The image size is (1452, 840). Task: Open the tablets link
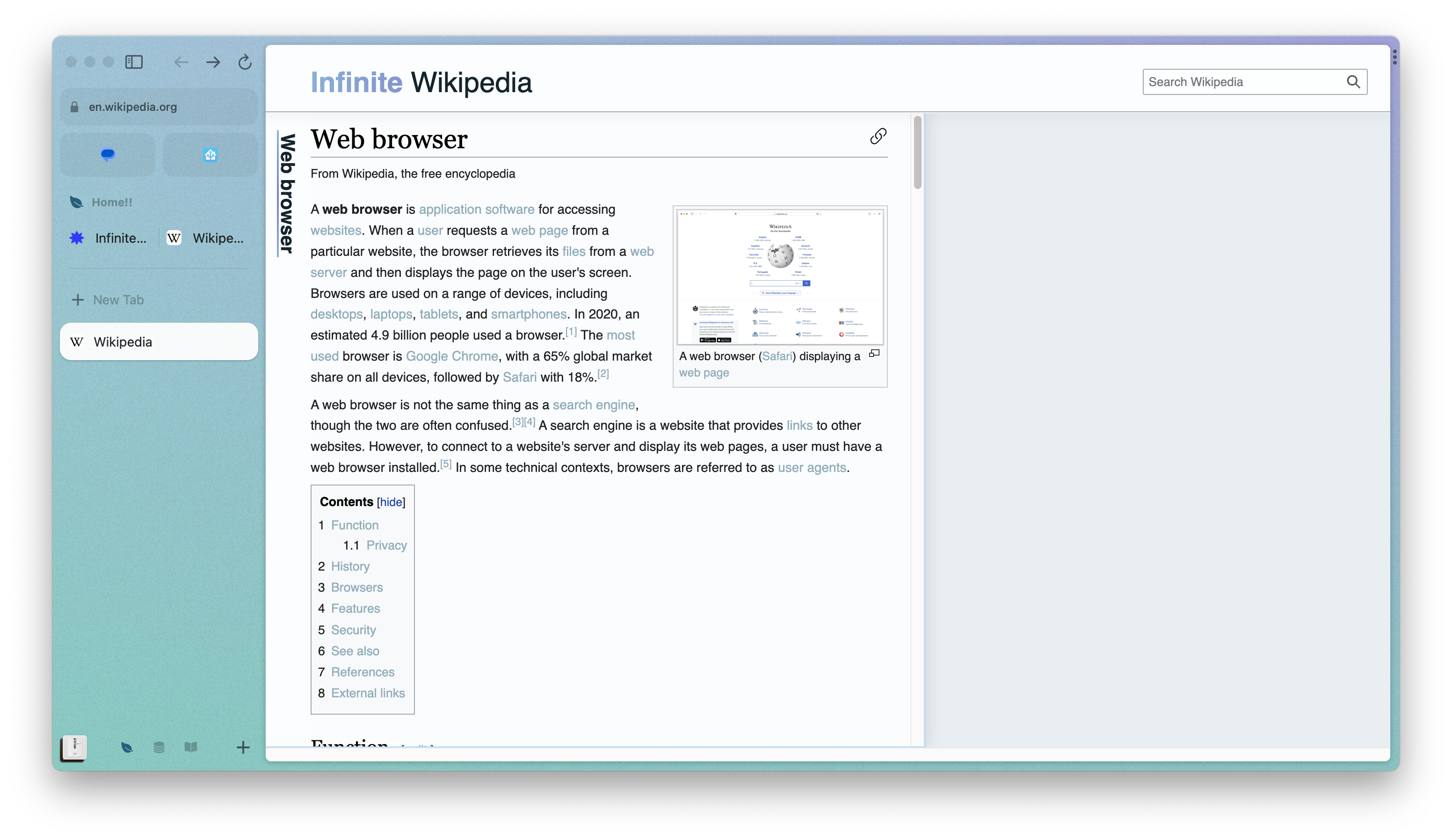[438, 314]
